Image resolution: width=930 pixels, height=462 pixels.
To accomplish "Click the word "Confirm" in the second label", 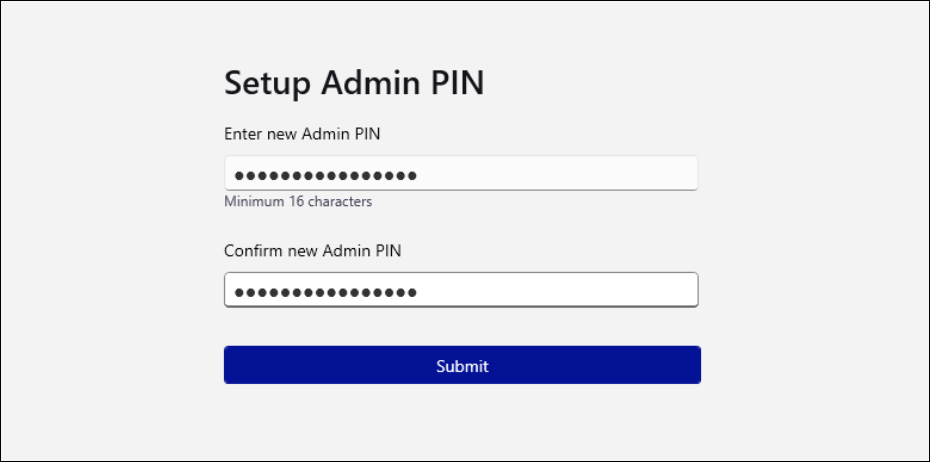I will click(x=253, y=250).
